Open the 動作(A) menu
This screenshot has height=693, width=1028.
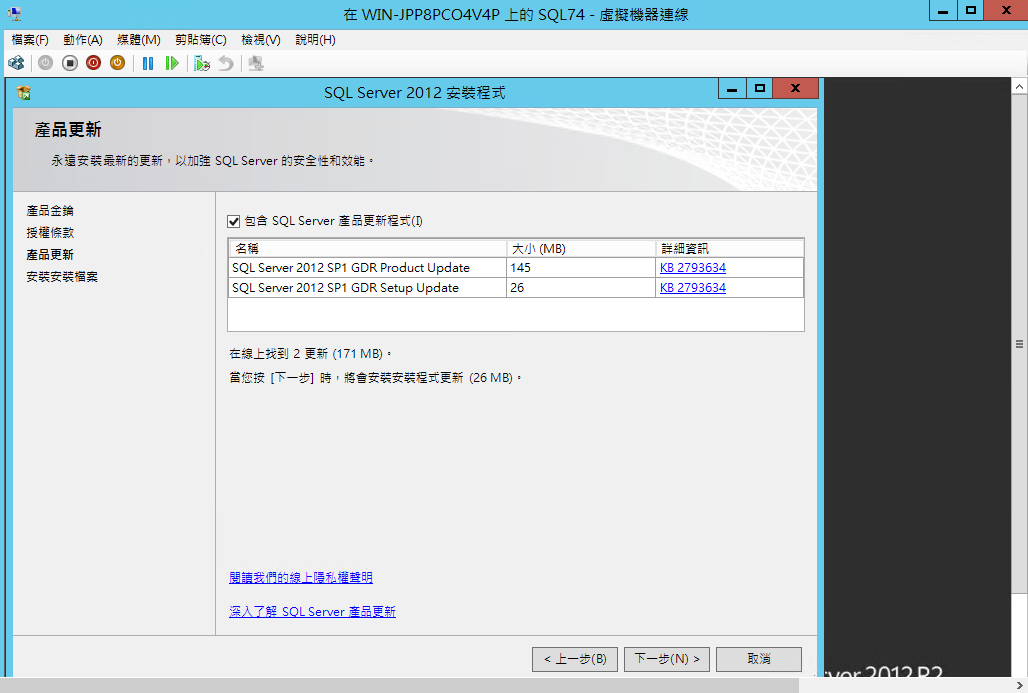pyautogui.click(x=83, y=40)
